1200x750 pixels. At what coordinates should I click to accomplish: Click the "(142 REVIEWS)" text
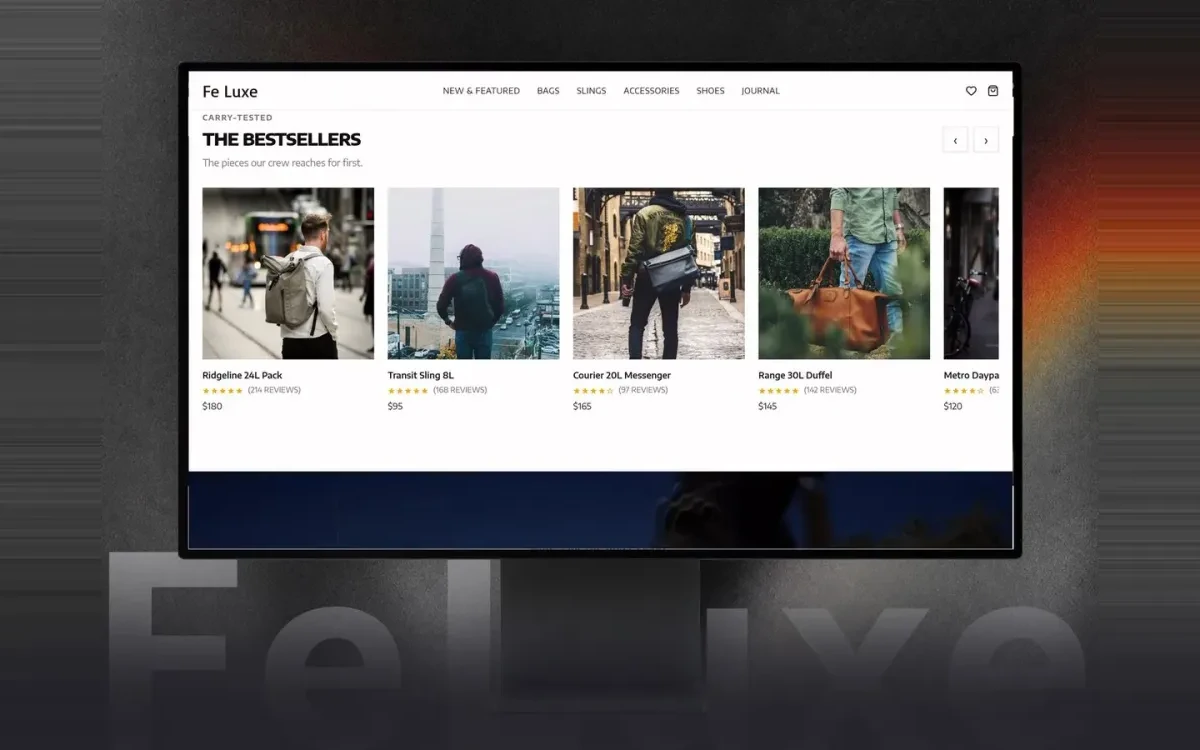(x=830, y=390)
